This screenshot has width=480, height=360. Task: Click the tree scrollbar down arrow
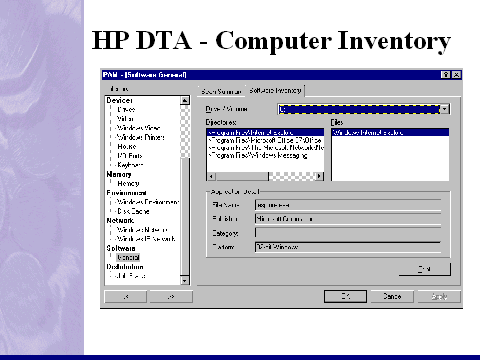coord(185,280)
